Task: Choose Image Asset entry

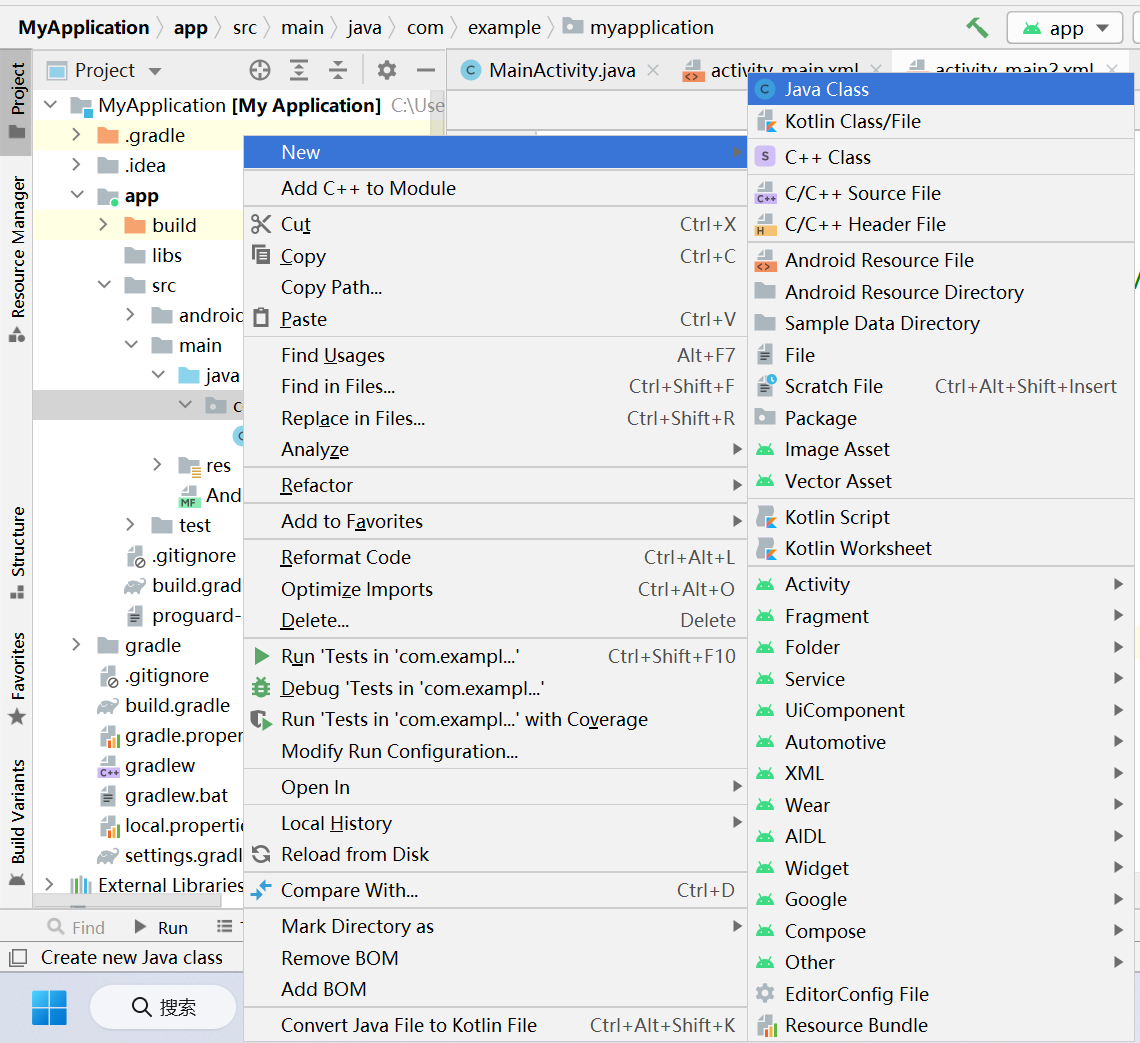Action: [941, 450]
